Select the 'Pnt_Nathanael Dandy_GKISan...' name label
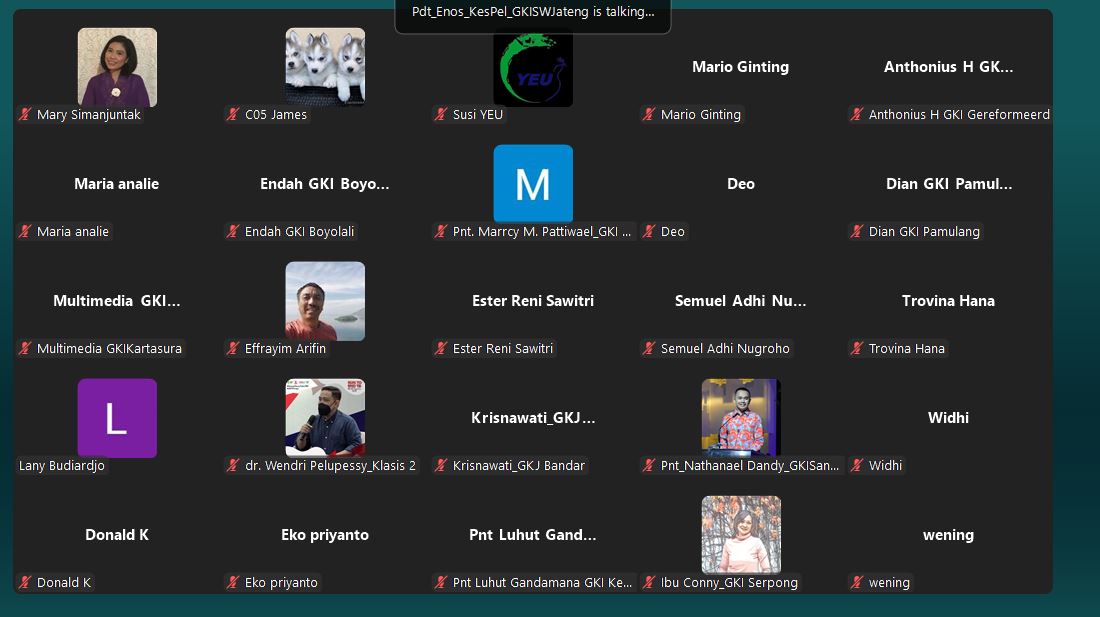The image size is (1100, 617). (750, 466)
